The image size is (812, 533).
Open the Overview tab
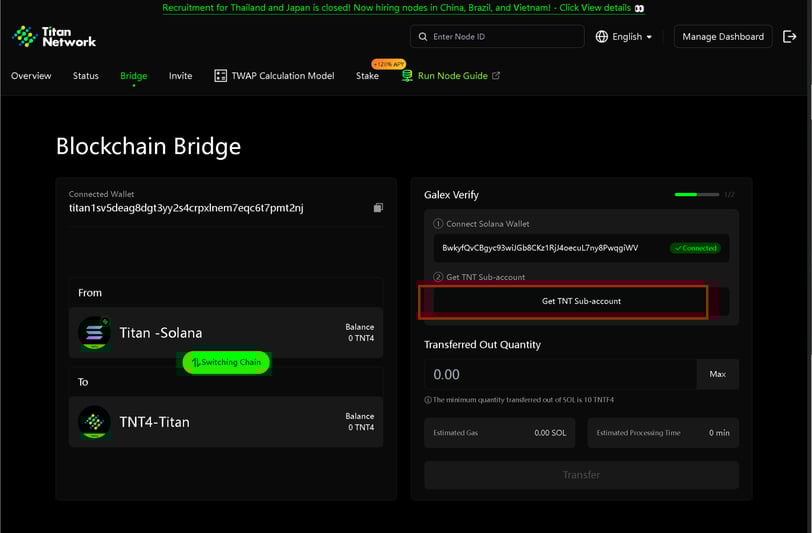31,76
